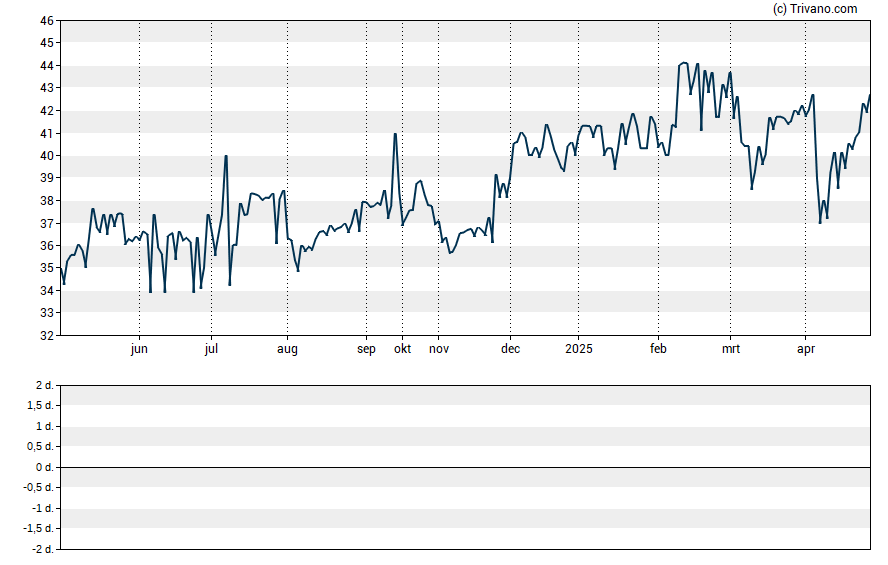The image size is (888, 565).
Task: Select the 'nov' month label
Action: 439,349
